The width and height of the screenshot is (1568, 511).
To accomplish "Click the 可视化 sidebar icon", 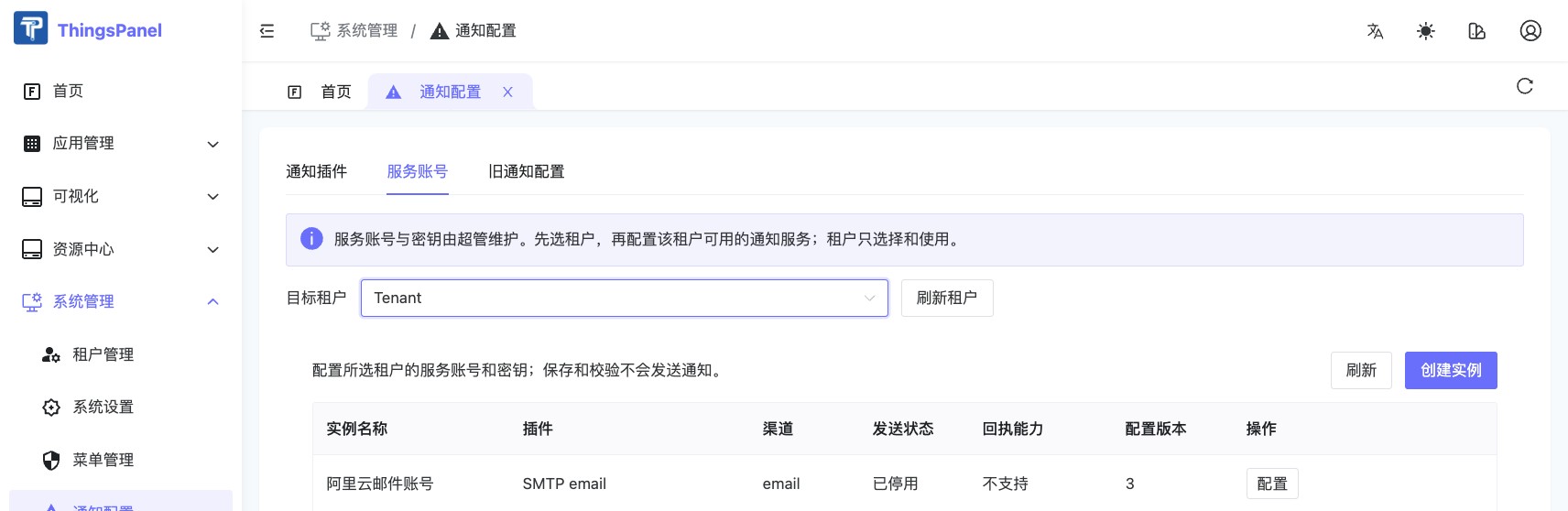I will (x=32, y=197).
